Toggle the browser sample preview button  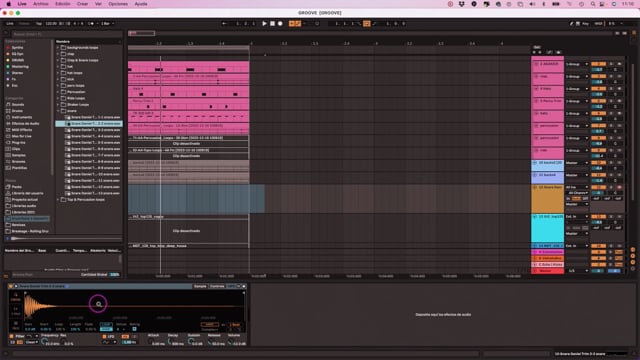pyautogui.click(x=8, y=238)
